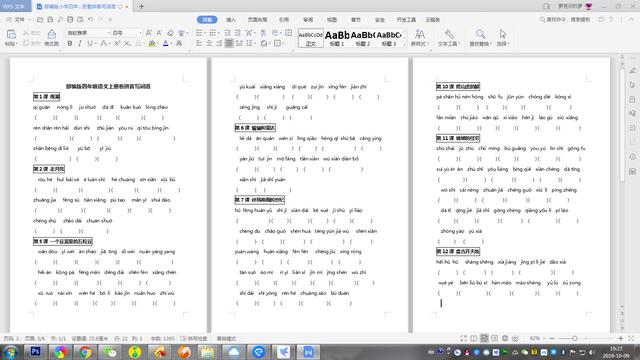The width and height of the screenshot is (640, 360).
Task: Apply the Normal body text style
Action: 311,38
